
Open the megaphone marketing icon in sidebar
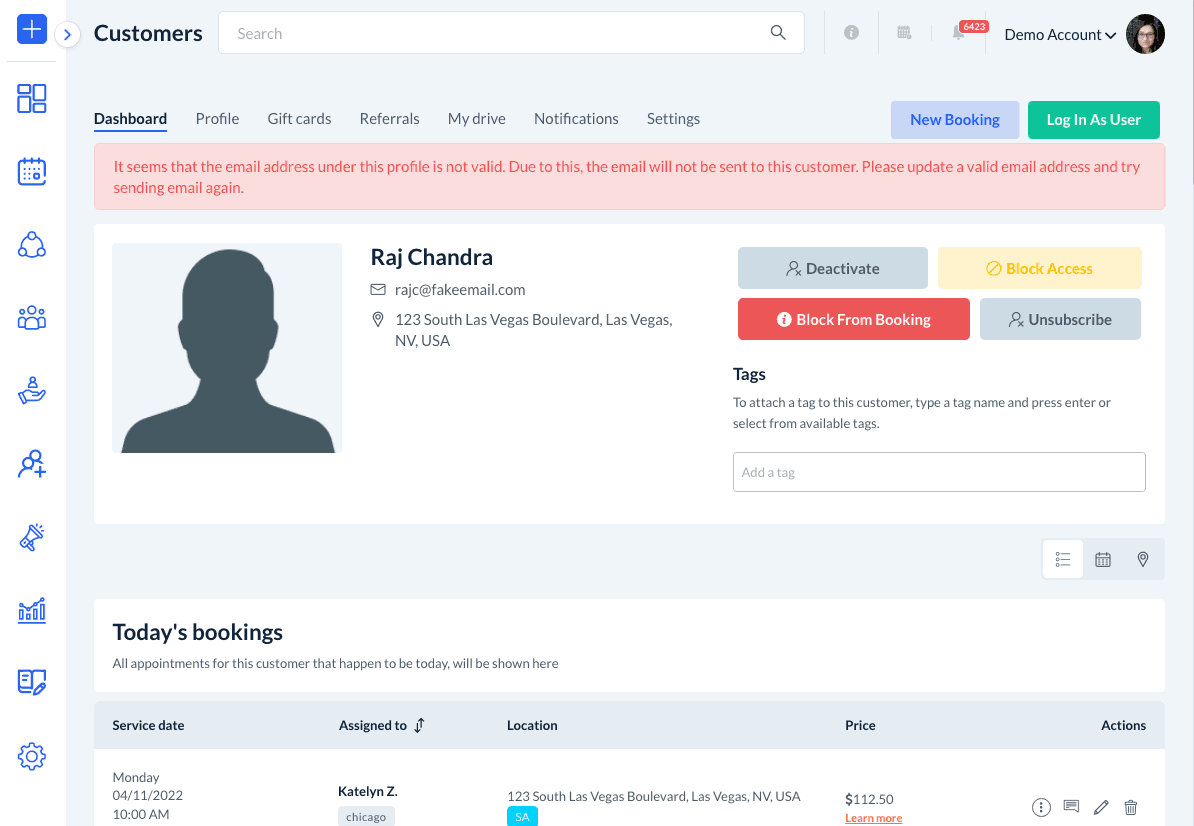point(32,537)
